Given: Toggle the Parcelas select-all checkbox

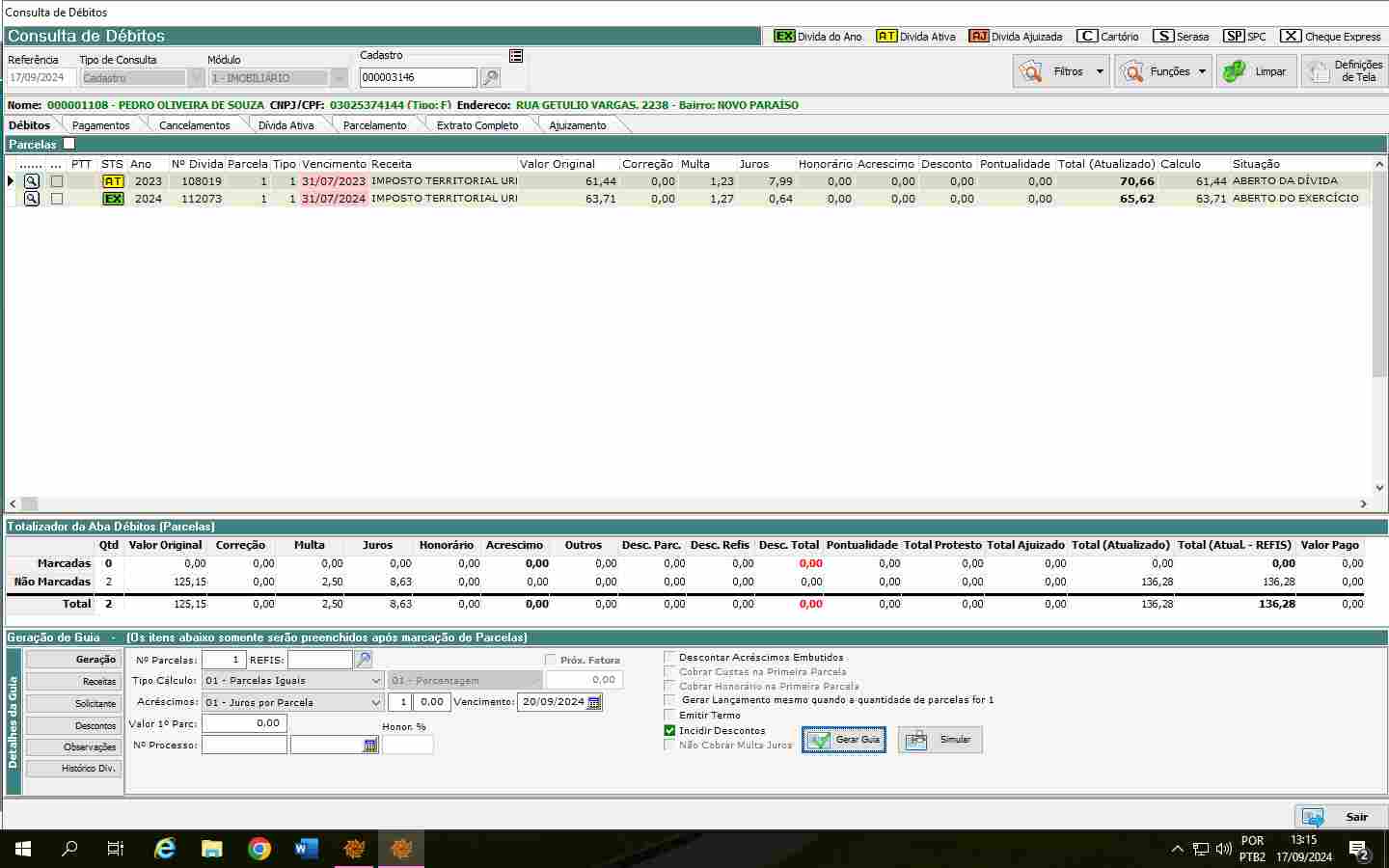Looking at the screenshot, I should [x=68, y=144].
